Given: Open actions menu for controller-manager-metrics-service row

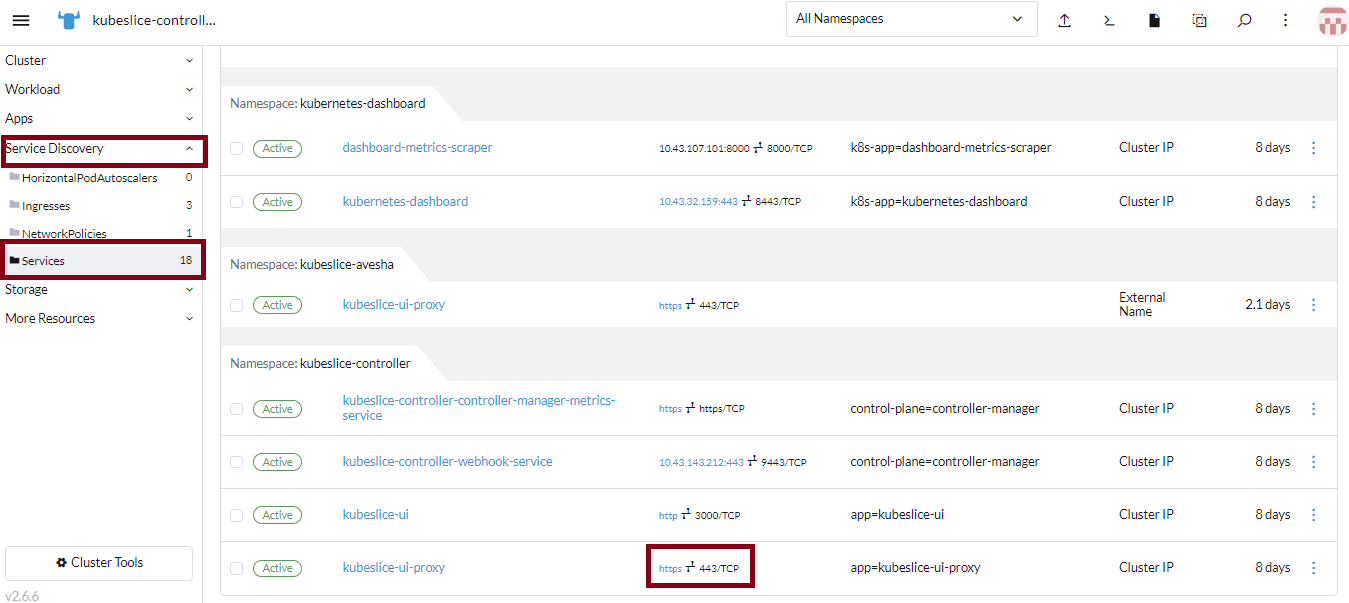Looking at the screenshot, I should [1313, 409].
